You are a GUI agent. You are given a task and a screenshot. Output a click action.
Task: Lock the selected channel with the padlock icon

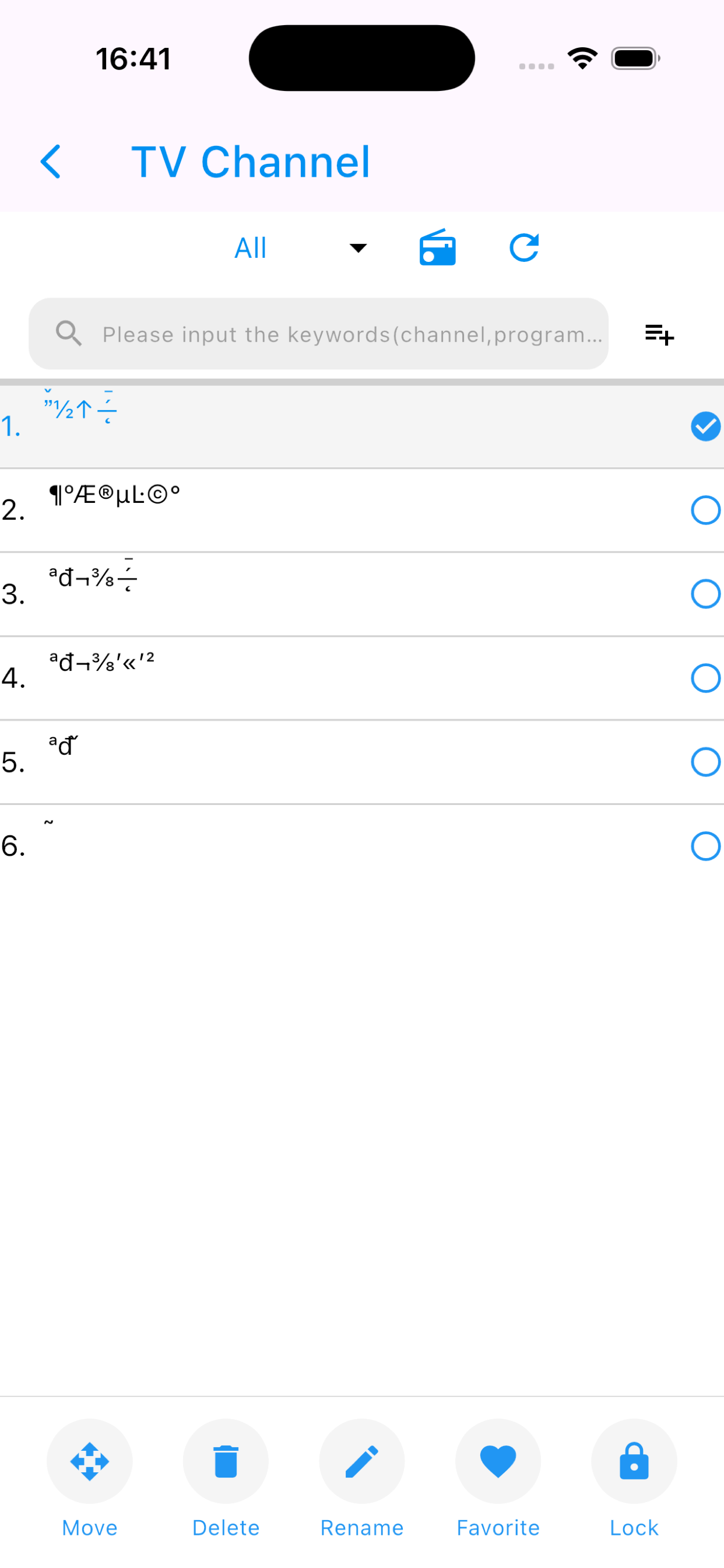pyautogui.click(x=634, y=1461)
